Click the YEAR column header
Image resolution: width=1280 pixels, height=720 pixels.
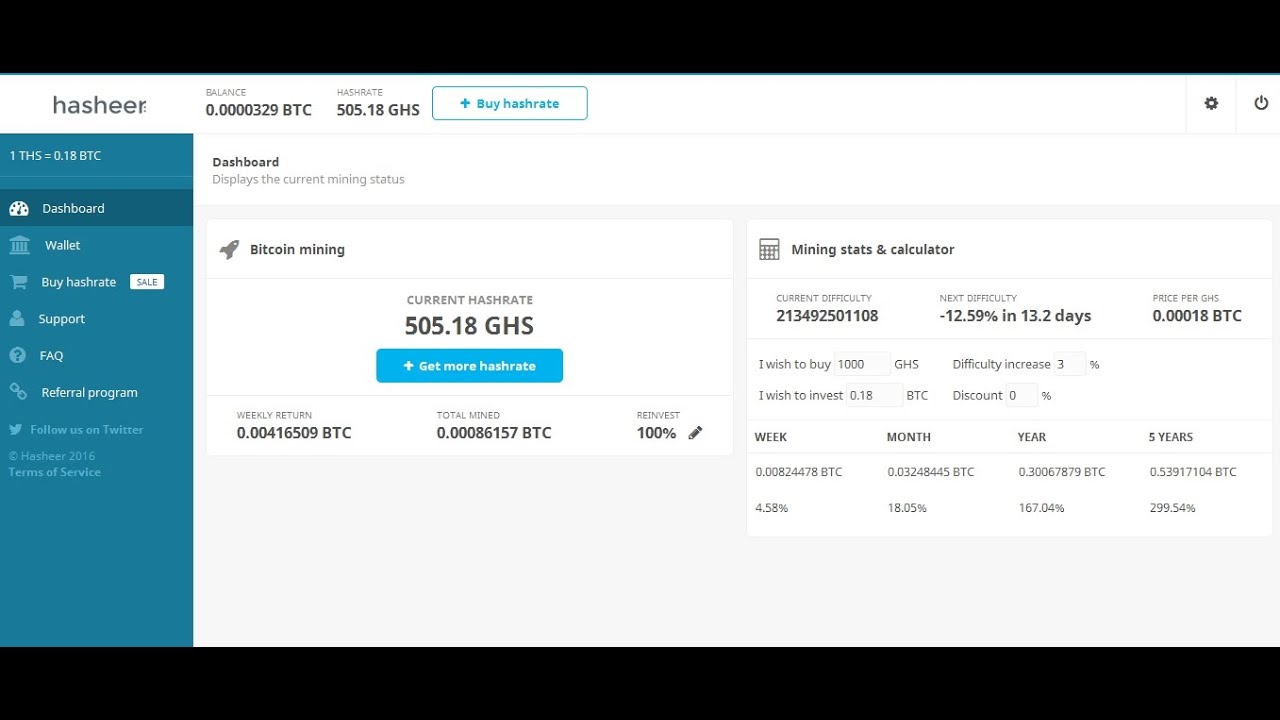pyautogui.click(x=1032, y=437)
